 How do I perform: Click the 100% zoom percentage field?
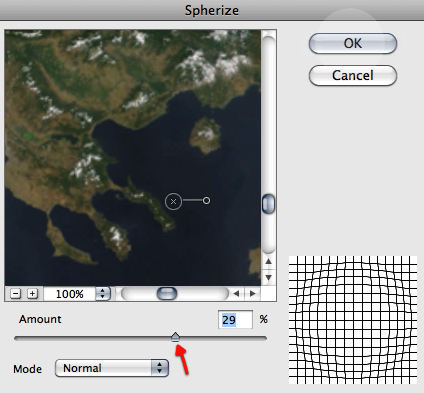[x=70, y=294]
